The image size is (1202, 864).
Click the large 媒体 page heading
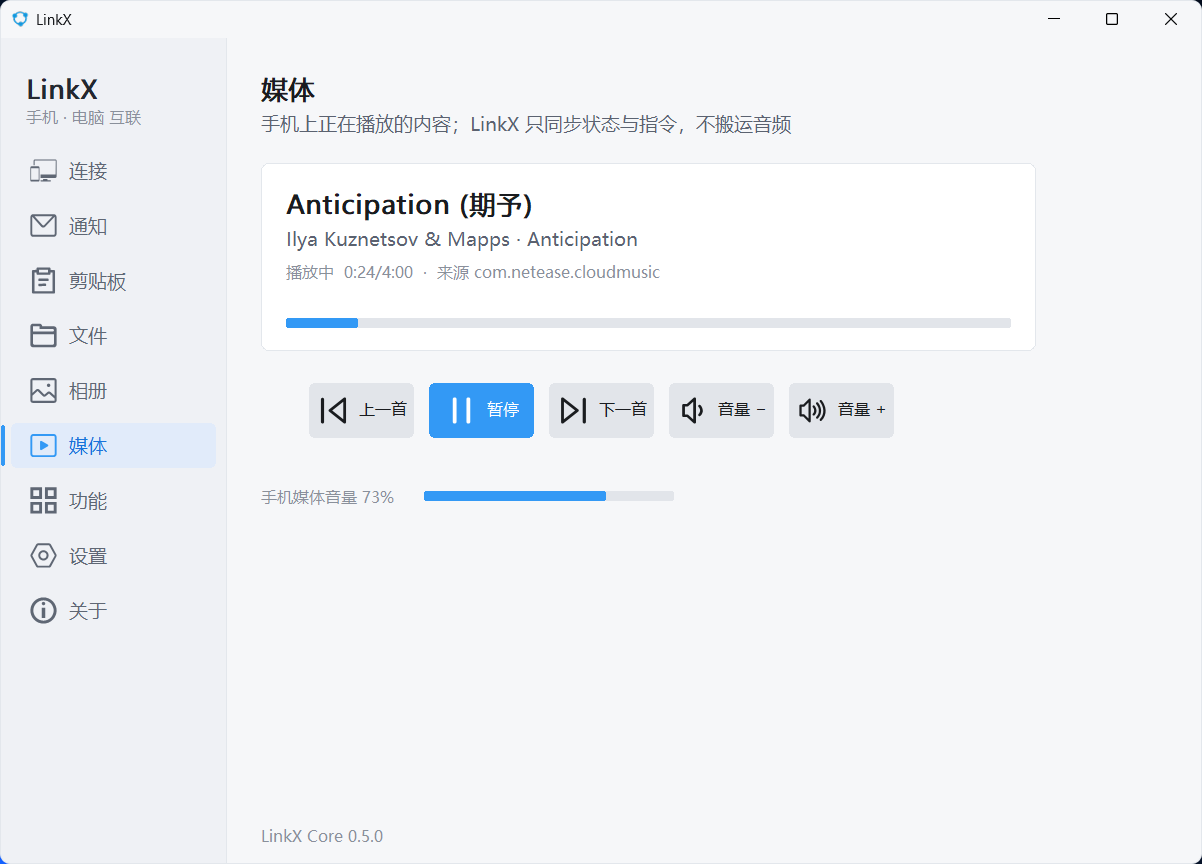point(288,90)
